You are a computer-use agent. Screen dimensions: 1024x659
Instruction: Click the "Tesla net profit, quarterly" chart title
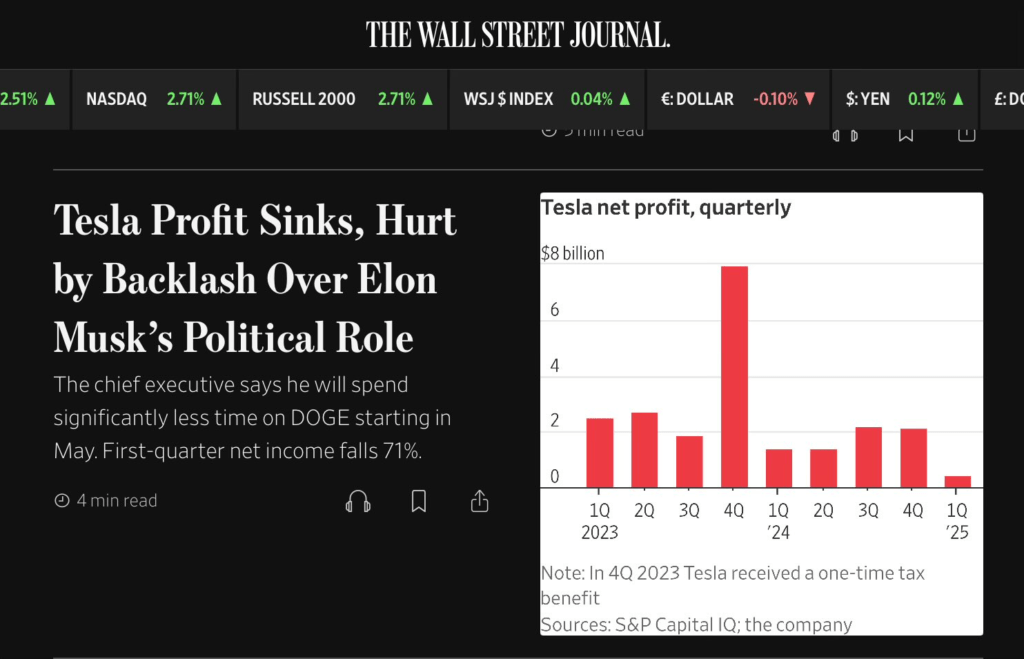point(665,208)
